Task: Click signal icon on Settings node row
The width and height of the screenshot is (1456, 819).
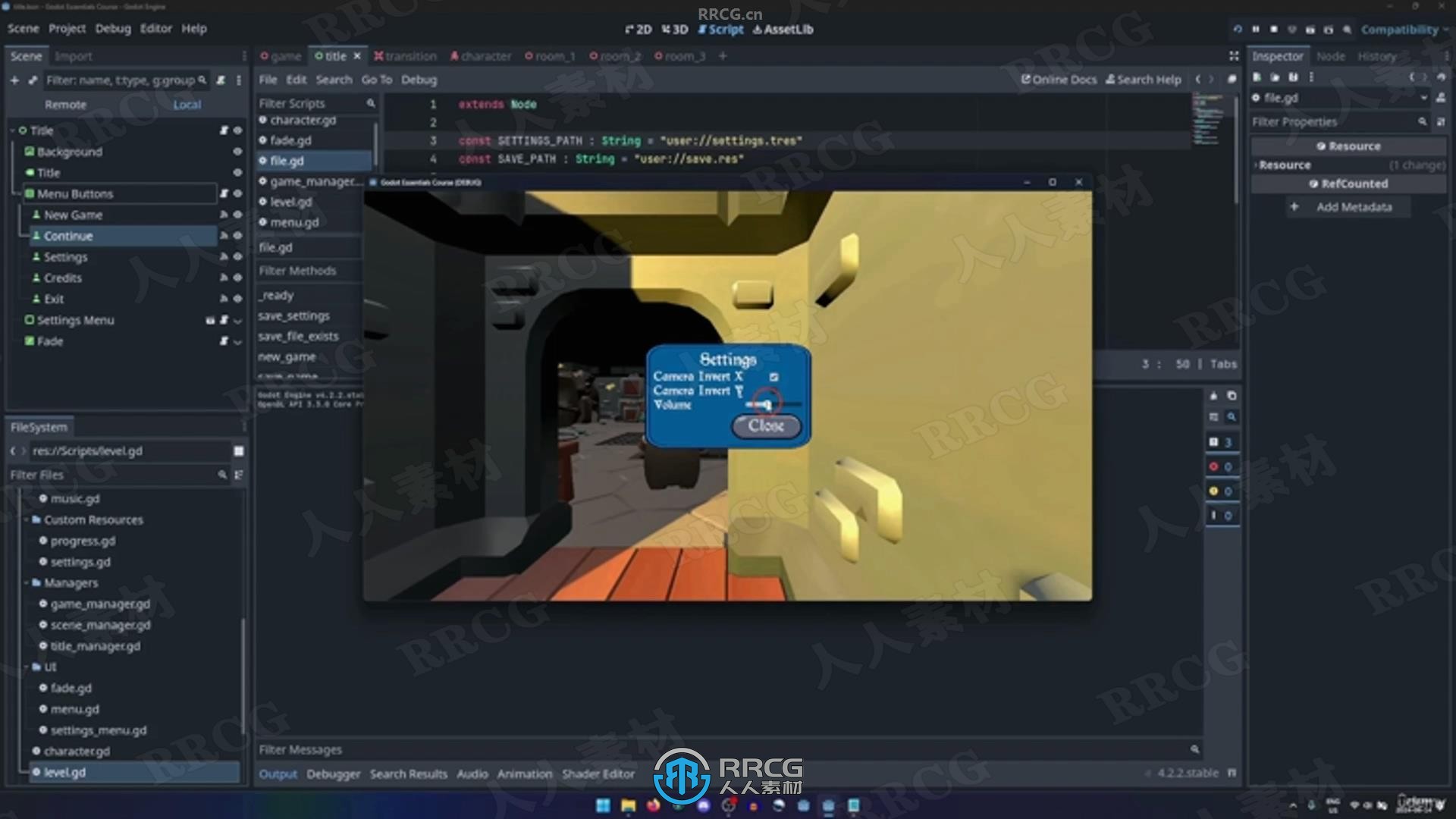Action: tap(224, 257)
